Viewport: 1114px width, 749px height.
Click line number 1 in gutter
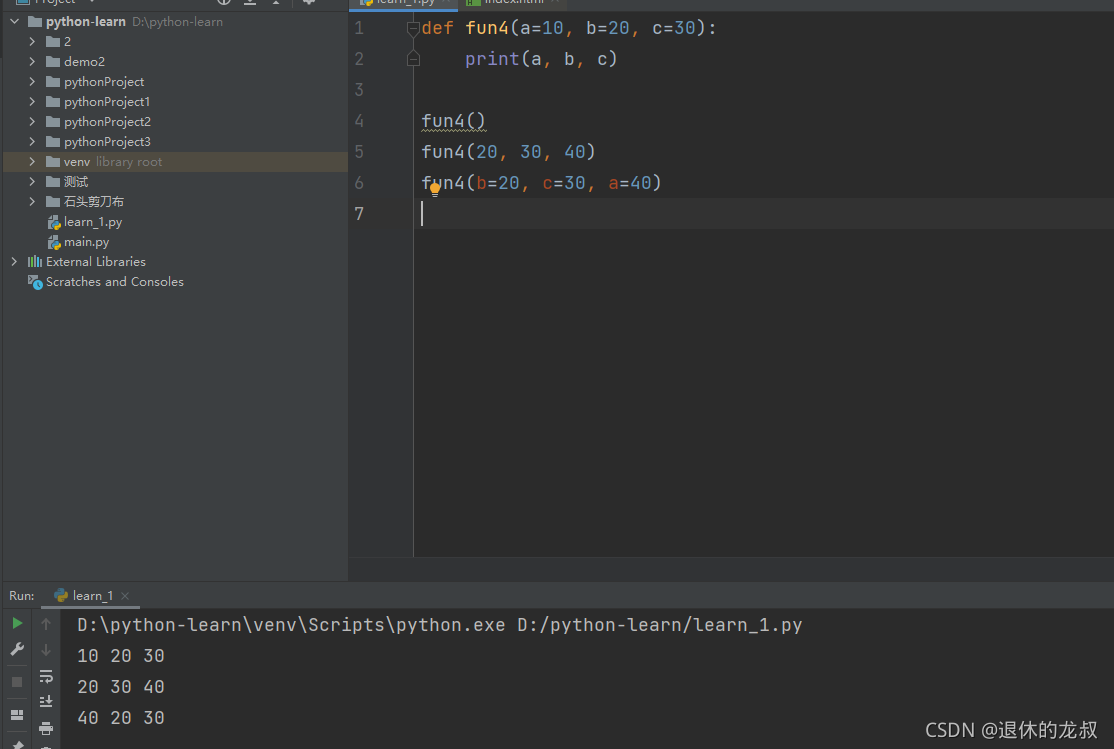pos(359,28)
